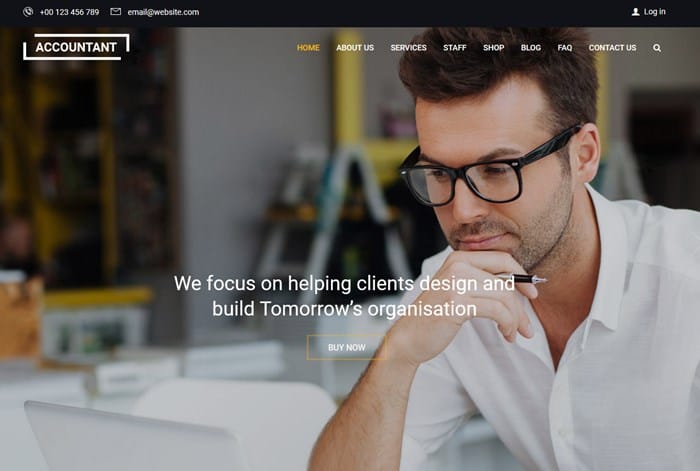Visit the Blog page
The image size is (700, 471).
pyautogui.click(x=530, y=48)
